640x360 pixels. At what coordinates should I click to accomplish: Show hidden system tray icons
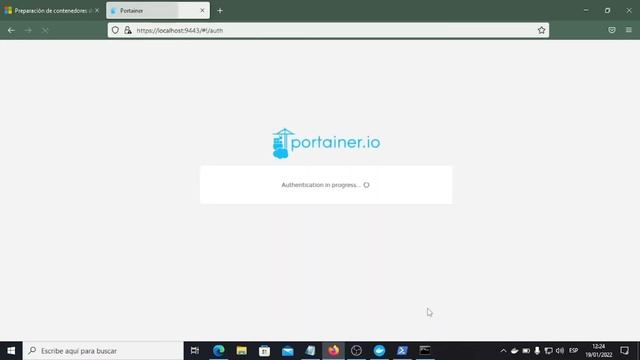point(503,351)
